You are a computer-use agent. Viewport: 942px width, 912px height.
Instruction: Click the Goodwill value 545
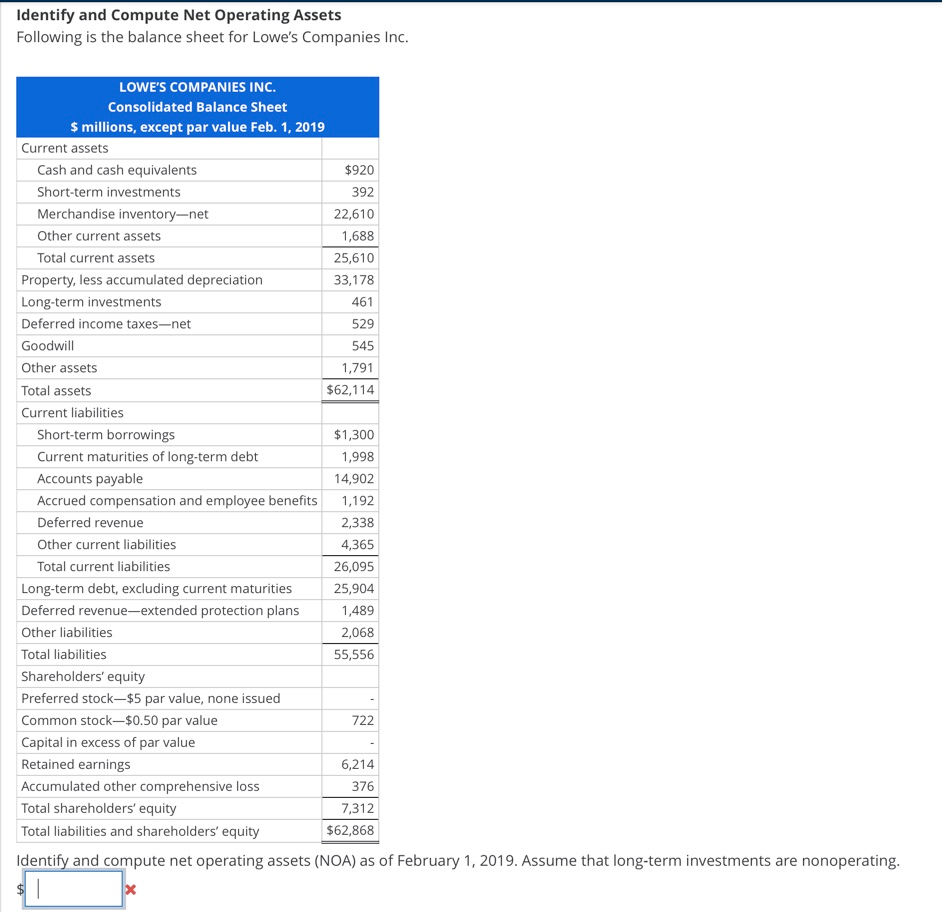362,345
